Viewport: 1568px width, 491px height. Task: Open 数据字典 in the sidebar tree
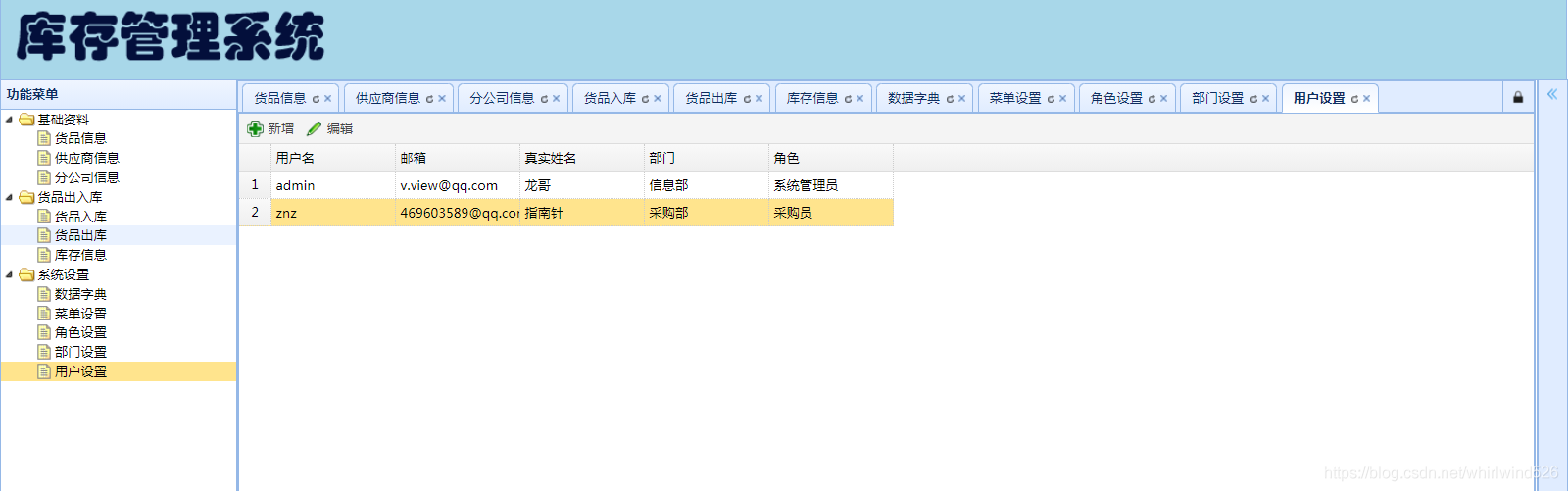pyautogui.click(x=80, y=294)
